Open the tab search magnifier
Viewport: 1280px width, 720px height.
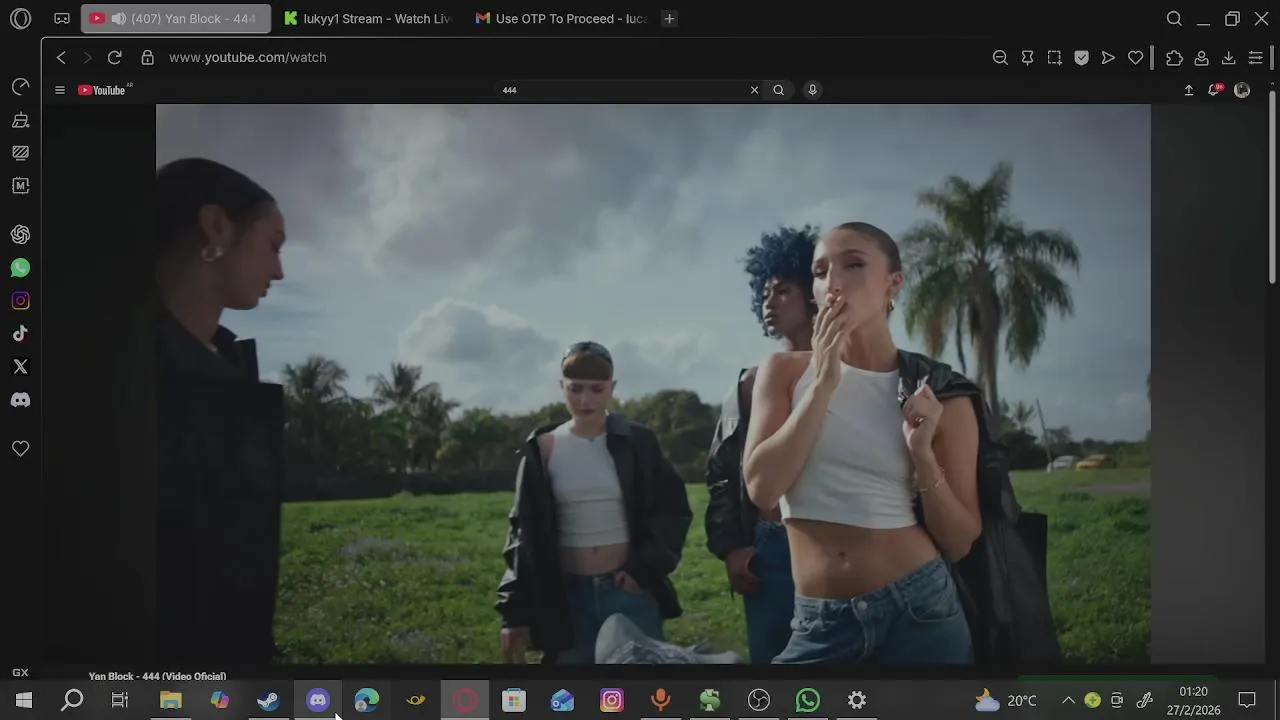pos(1175,19)
